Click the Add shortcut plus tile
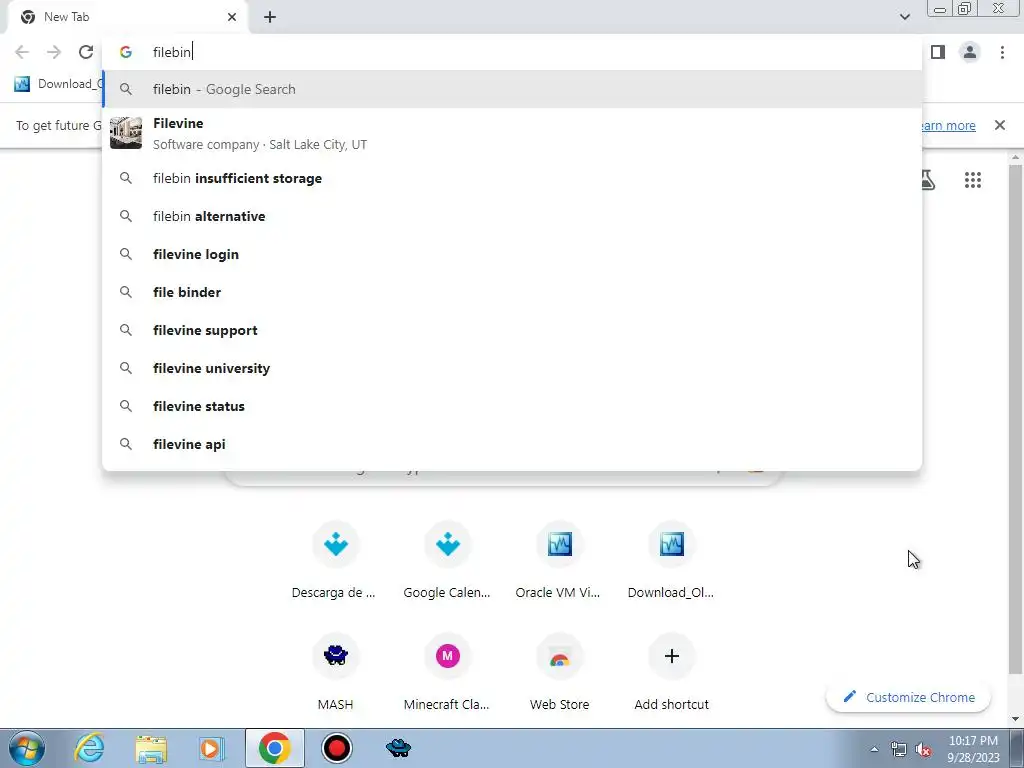Viewport: 1024px width, 768px height. [x=671, y=673]
